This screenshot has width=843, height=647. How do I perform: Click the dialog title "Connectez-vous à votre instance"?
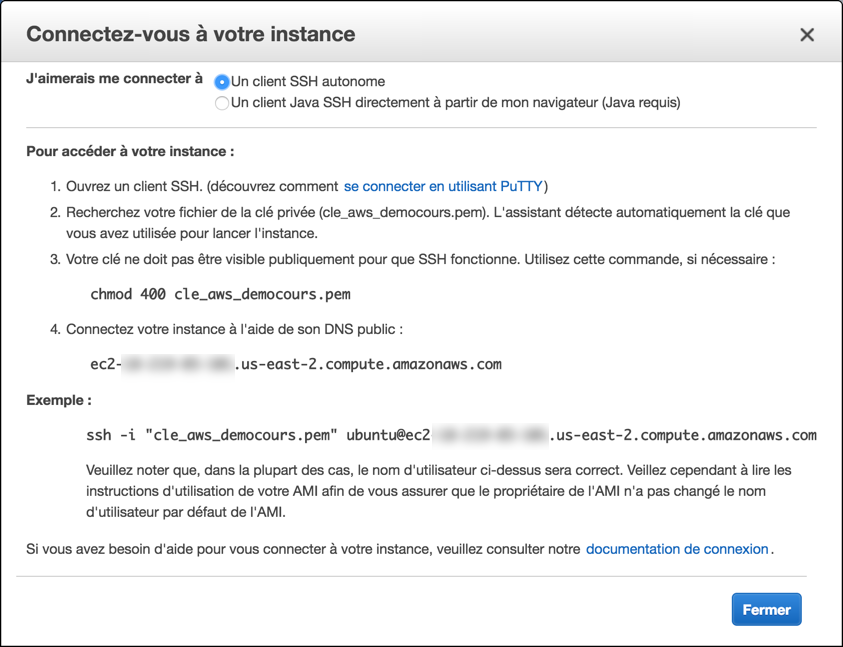190,34
